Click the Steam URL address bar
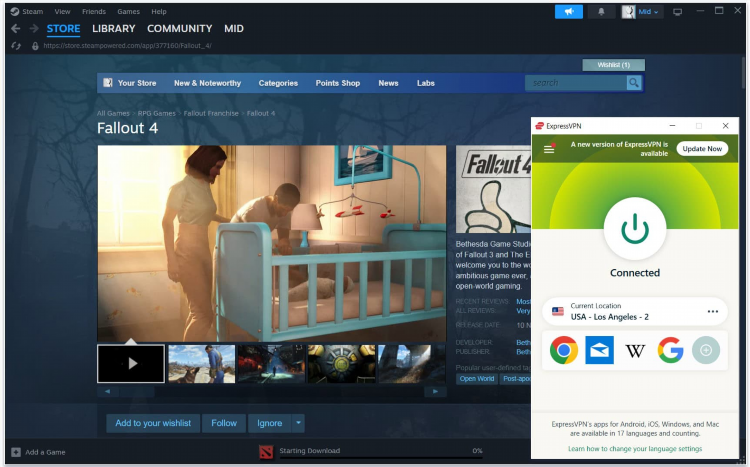 [x=127, y=46]
